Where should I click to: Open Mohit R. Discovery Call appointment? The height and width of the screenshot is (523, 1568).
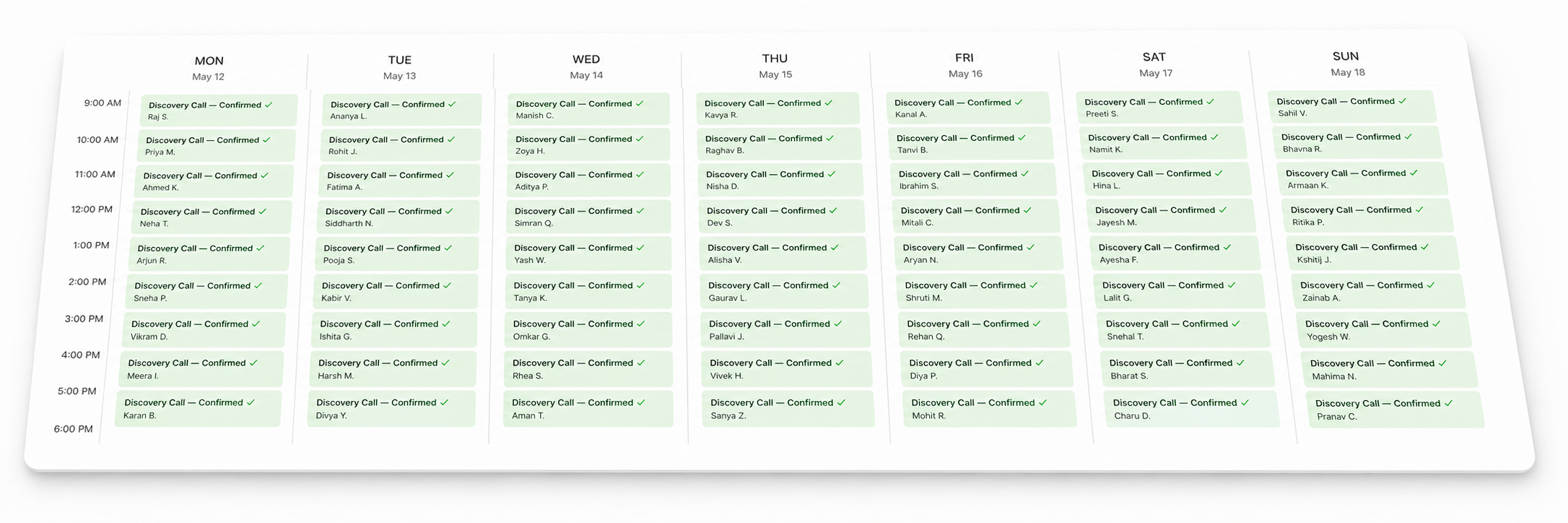(988, 409)
